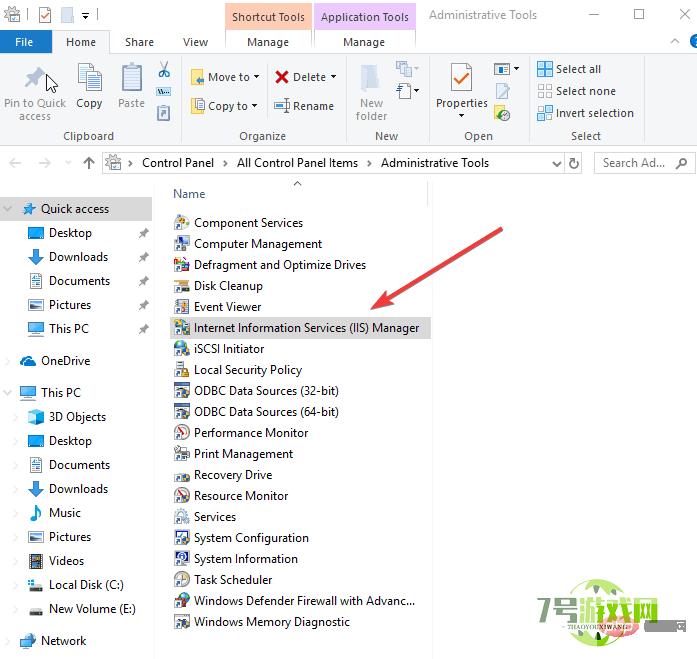
Task: Click the Forward arrow navigation button
Action: point(44,163)
